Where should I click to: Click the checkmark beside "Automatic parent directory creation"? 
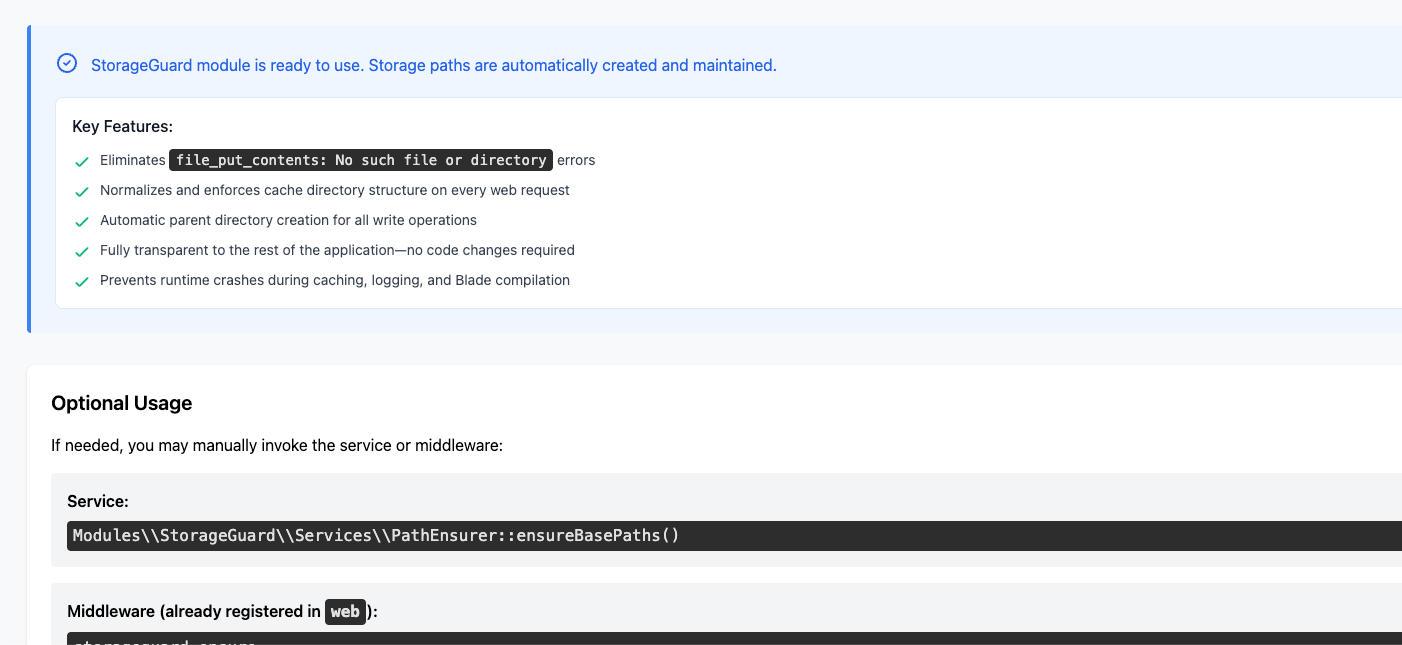82,221
